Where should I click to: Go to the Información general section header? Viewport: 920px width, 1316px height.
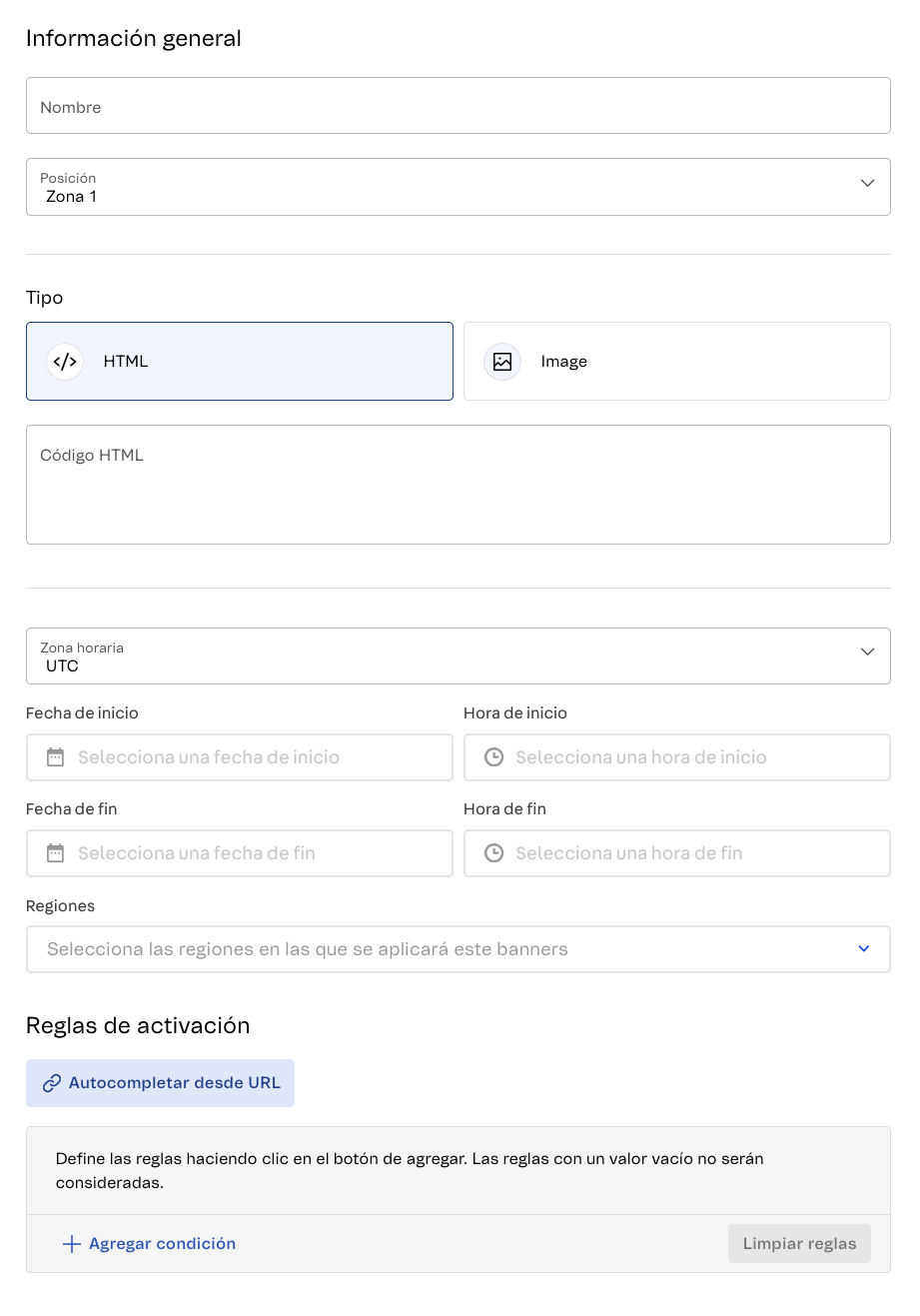click(x=134, y=38)
